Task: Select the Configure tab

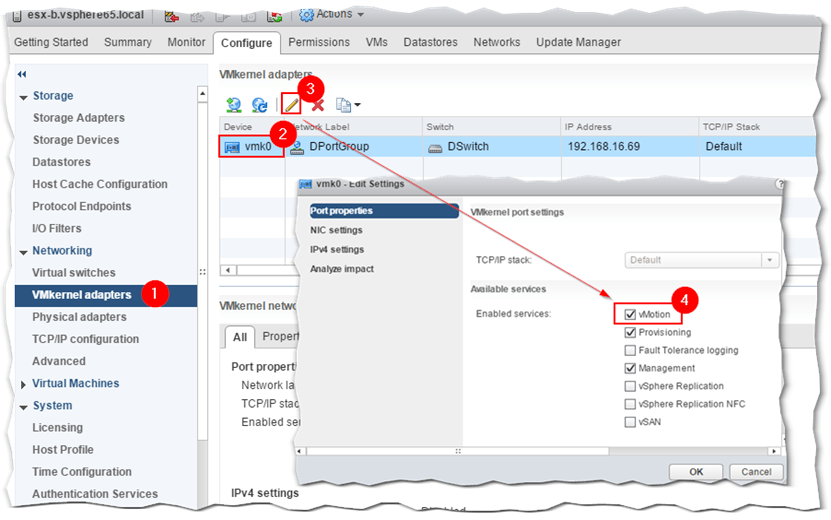Action: click(246, 43)
